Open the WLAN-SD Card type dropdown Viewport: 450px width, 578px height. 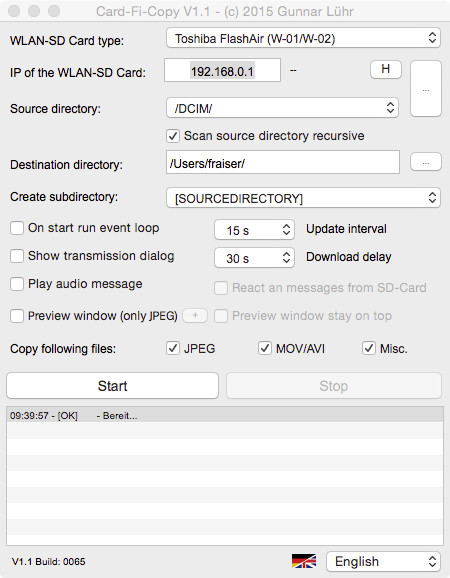[303, 38]
